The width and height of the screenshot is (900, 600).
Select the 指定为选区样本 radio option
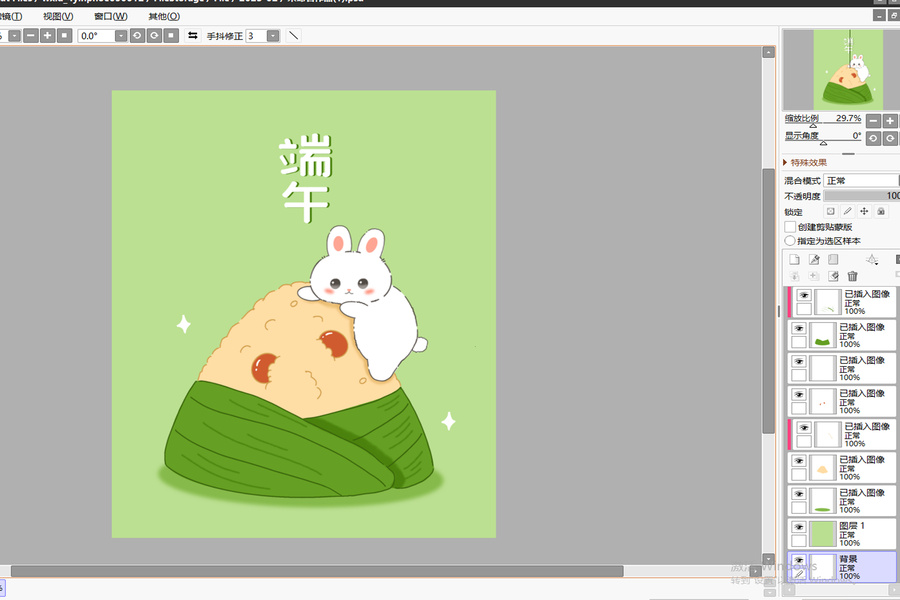tap(790, 241)
